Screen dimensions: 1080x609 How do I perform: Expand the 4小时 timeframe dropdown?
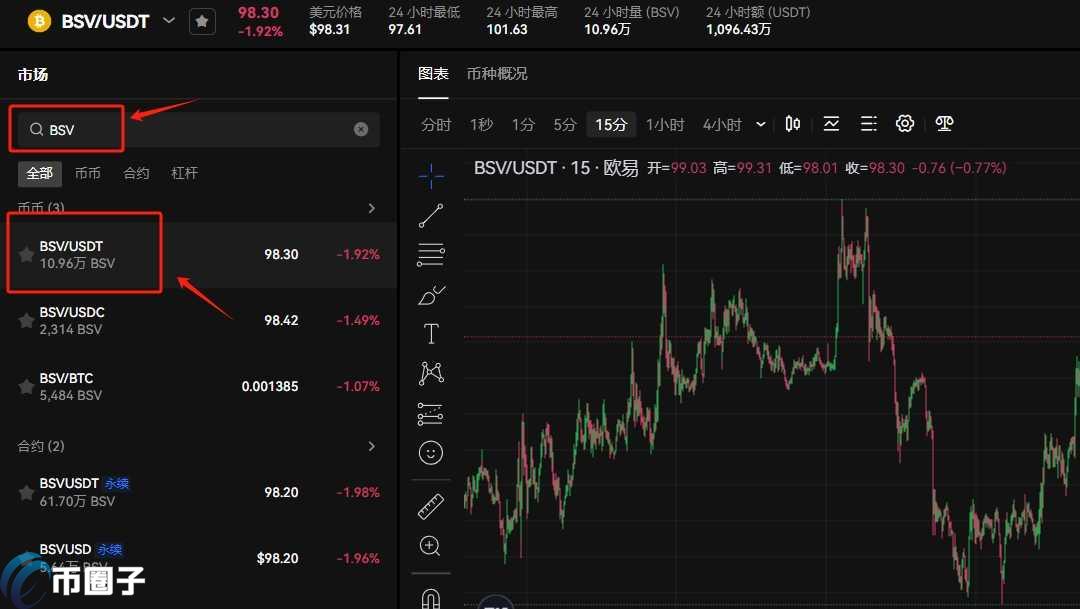(x=761, y=125)
